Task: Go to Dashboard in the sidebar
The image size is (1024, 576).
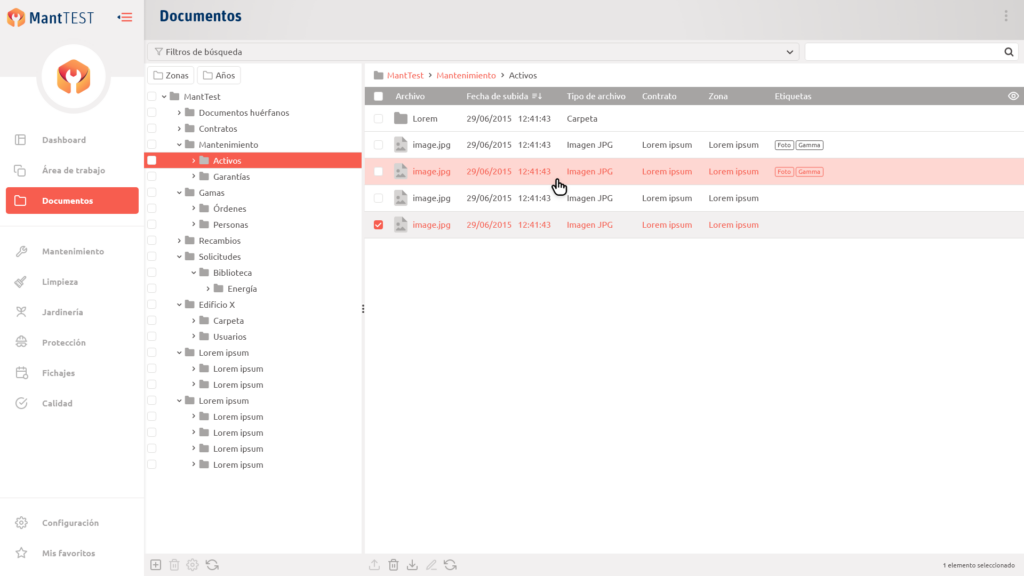Action: click(63, 140)
